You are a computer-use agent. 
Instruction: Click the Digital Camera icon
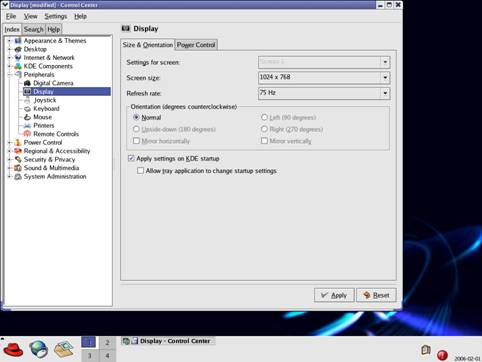click(x=27, y=83)
